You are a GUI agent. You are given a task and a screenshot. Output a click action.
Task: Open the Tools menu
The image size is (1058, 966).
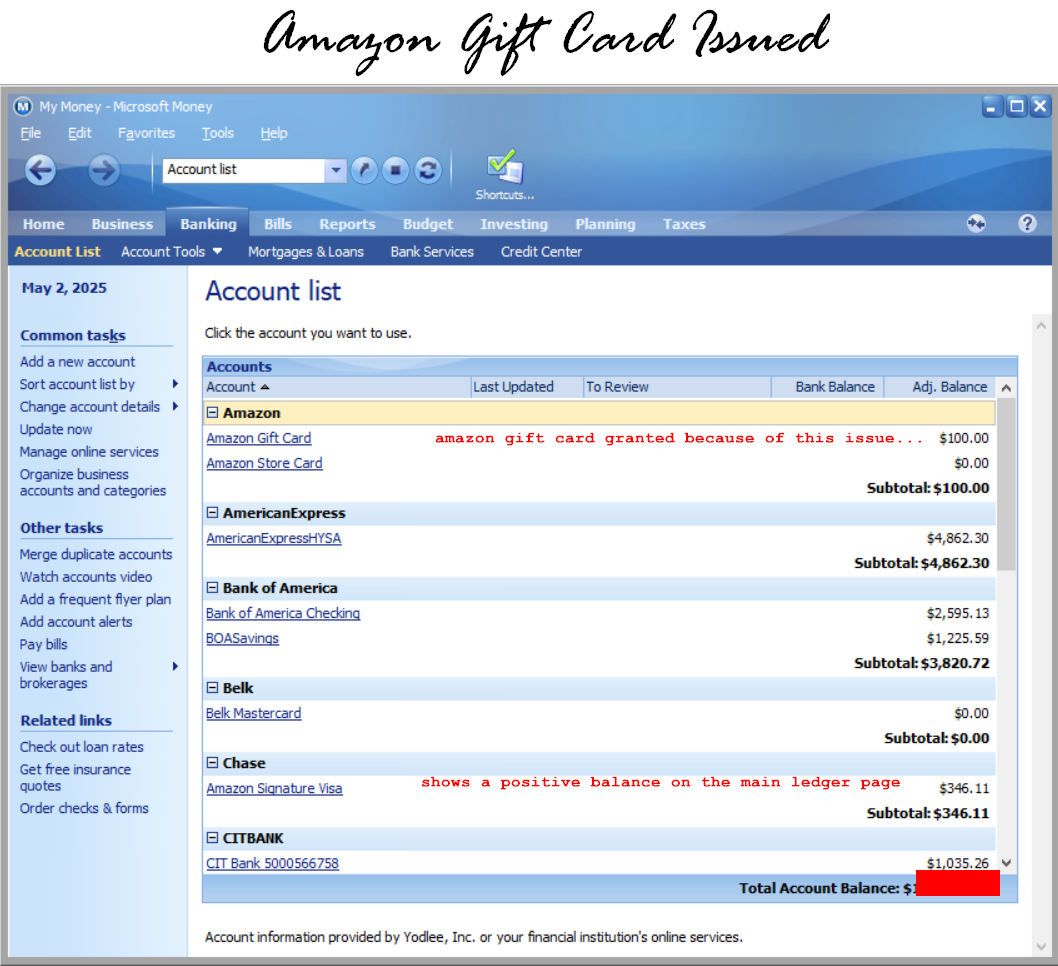pos(218,133)
